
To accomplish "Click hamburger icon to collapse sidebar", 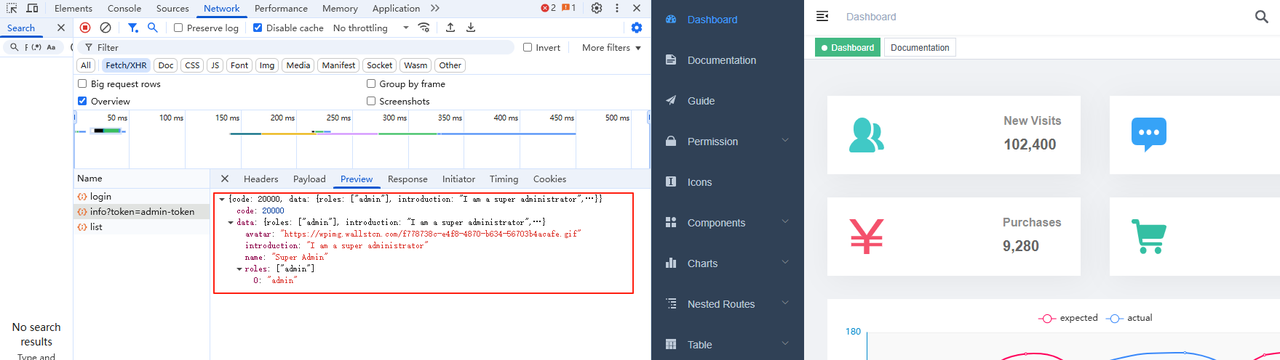I will (822, 16).
